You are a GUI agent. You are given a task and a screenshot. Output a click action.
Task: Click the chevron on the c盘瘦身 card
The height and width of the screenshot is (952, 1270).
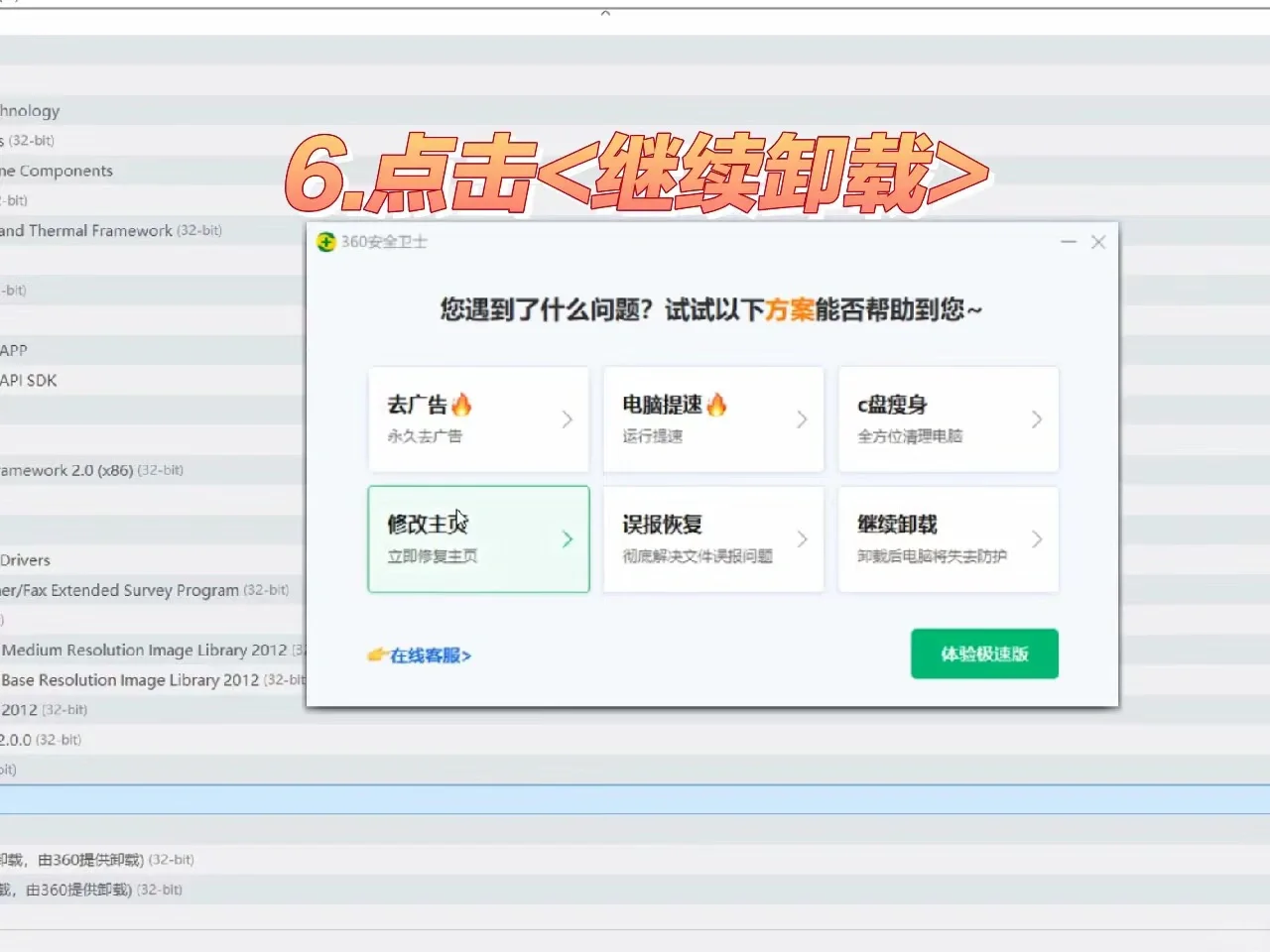pos(1038,418)
